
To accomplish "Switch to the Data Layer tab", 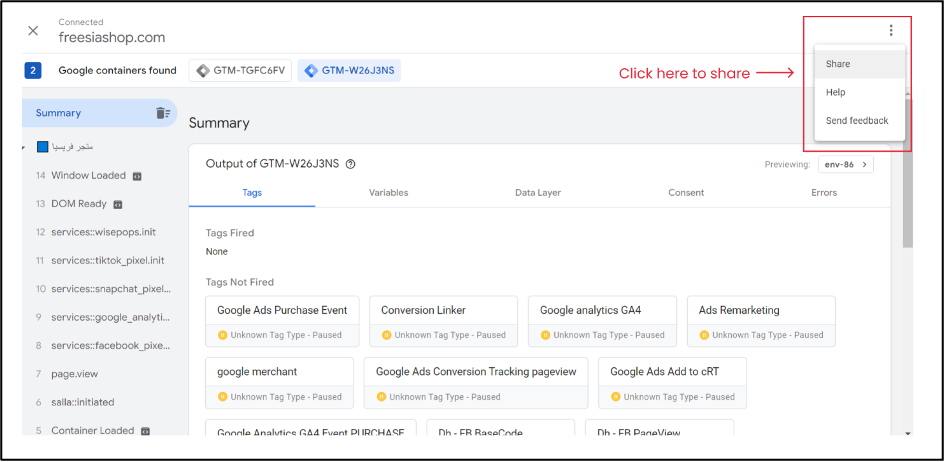I will point(538,193).
